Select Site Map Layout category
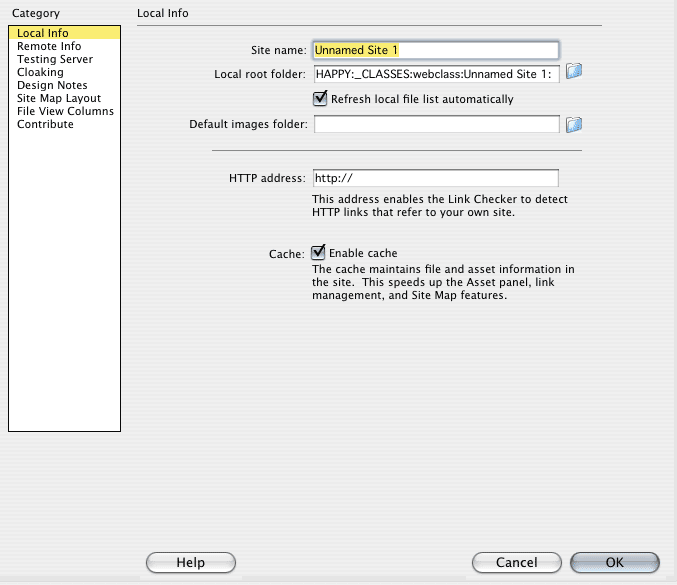Viewport: 677px width, 585px height. (59, 98)
